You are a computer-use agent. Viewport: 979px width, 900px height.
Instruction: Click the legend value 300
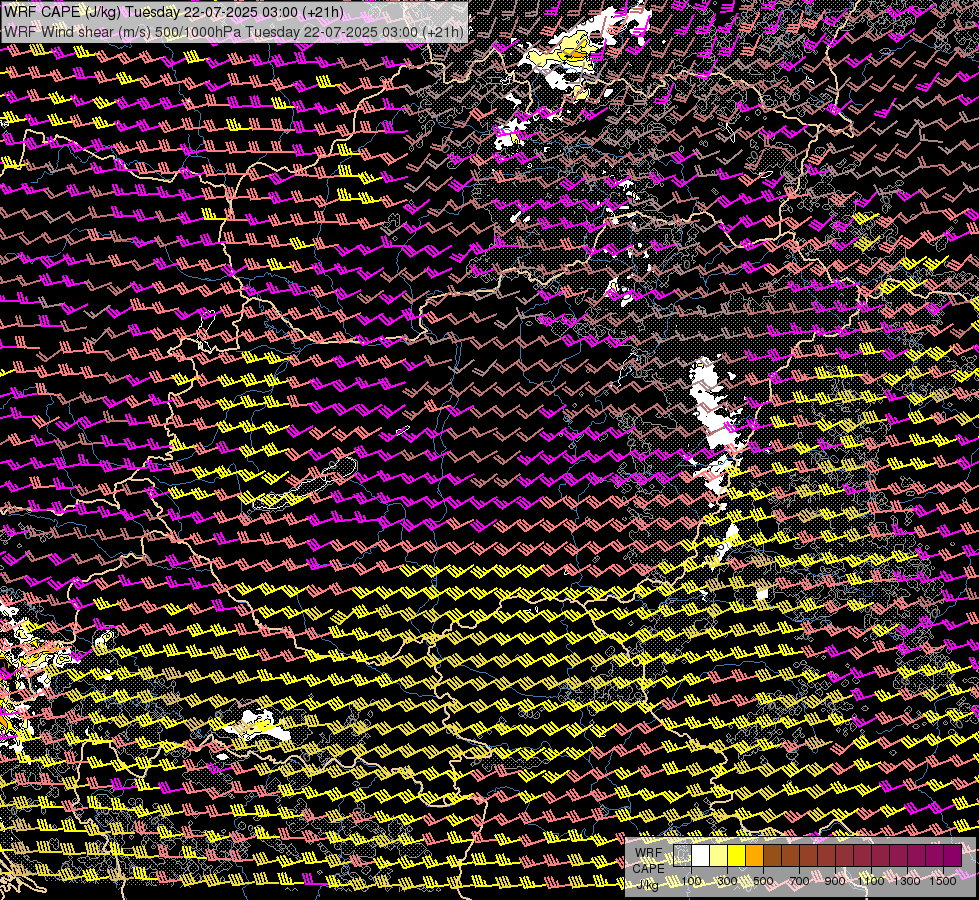click(727, 881)
